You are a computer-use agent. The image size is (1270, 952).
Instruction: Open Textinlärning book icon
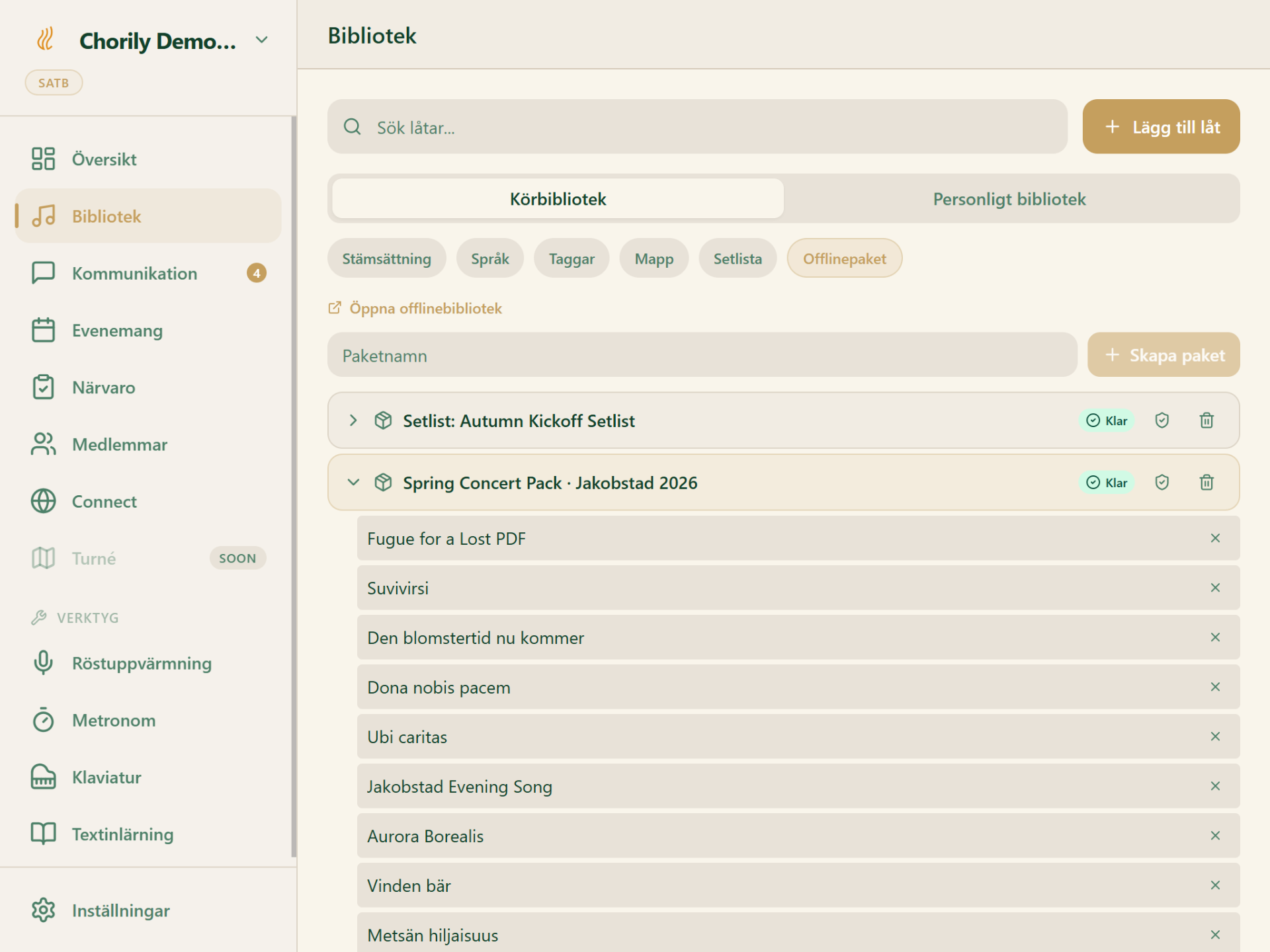[x=43, y=834]
